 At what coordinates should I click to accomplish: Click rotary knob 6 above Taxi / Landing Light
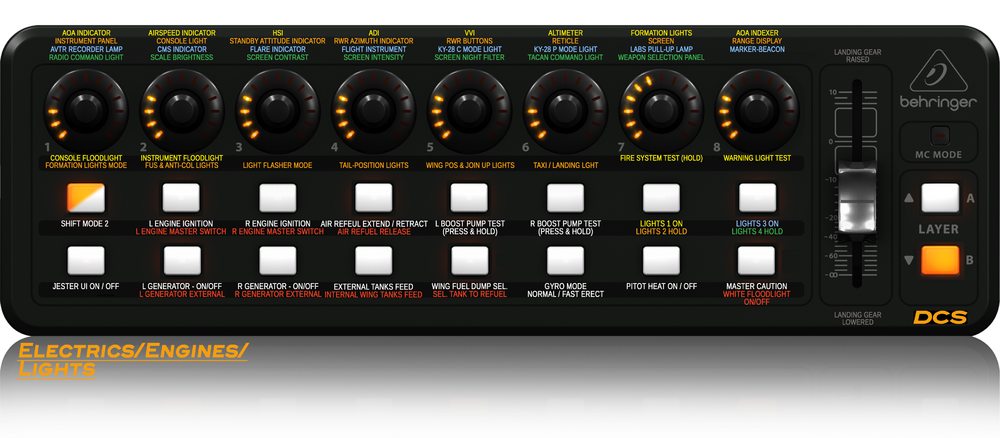point(564,110)
